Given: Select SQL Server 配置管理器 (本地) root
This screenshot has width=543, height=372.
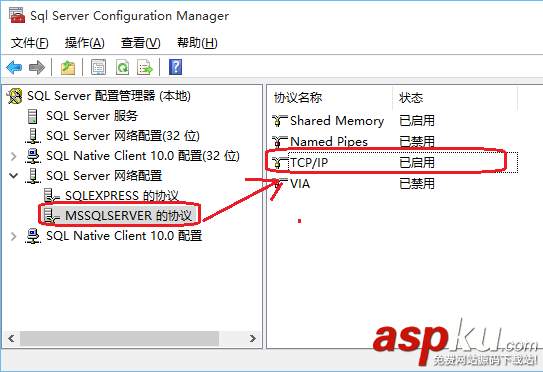Looking at the screenshot, I should (x=109, y=96).
